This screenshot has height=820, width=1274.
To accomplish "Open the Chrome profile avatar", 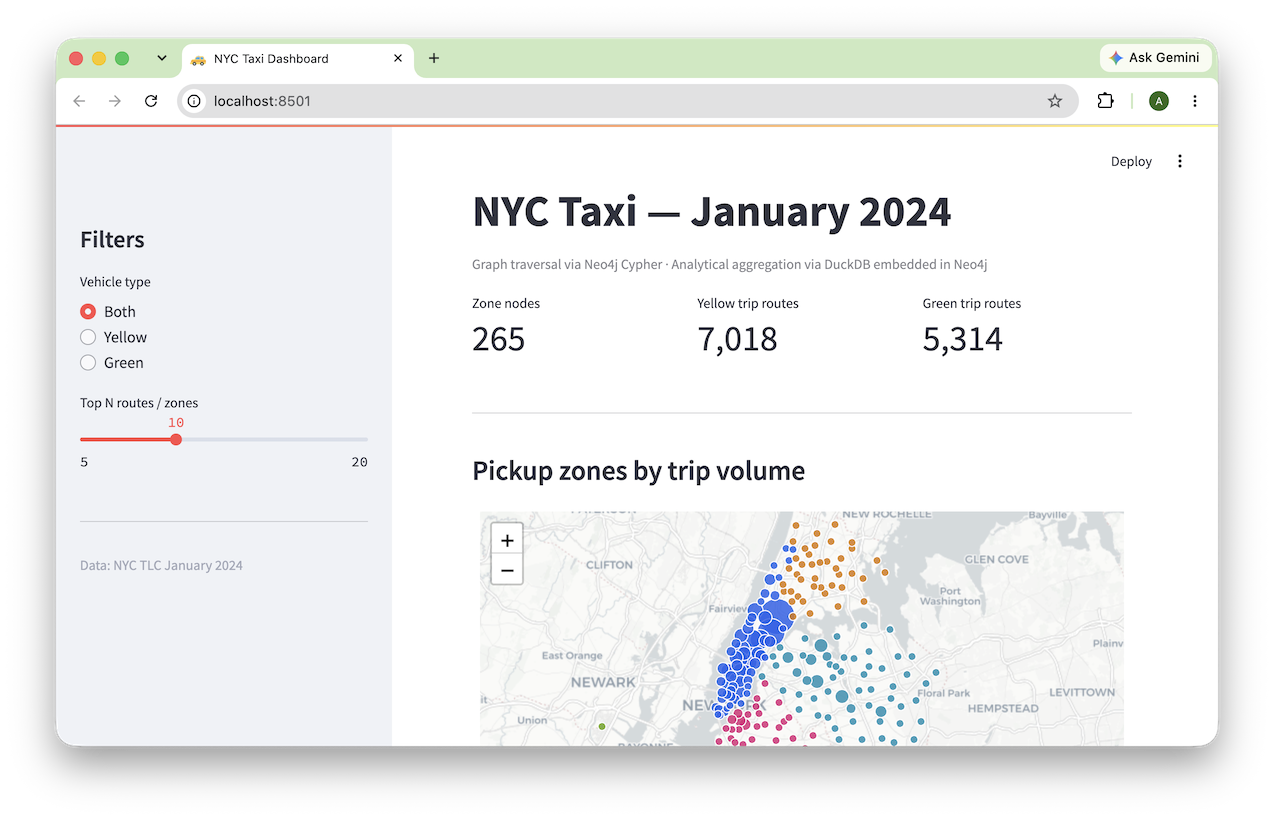I will (1159, 101).
